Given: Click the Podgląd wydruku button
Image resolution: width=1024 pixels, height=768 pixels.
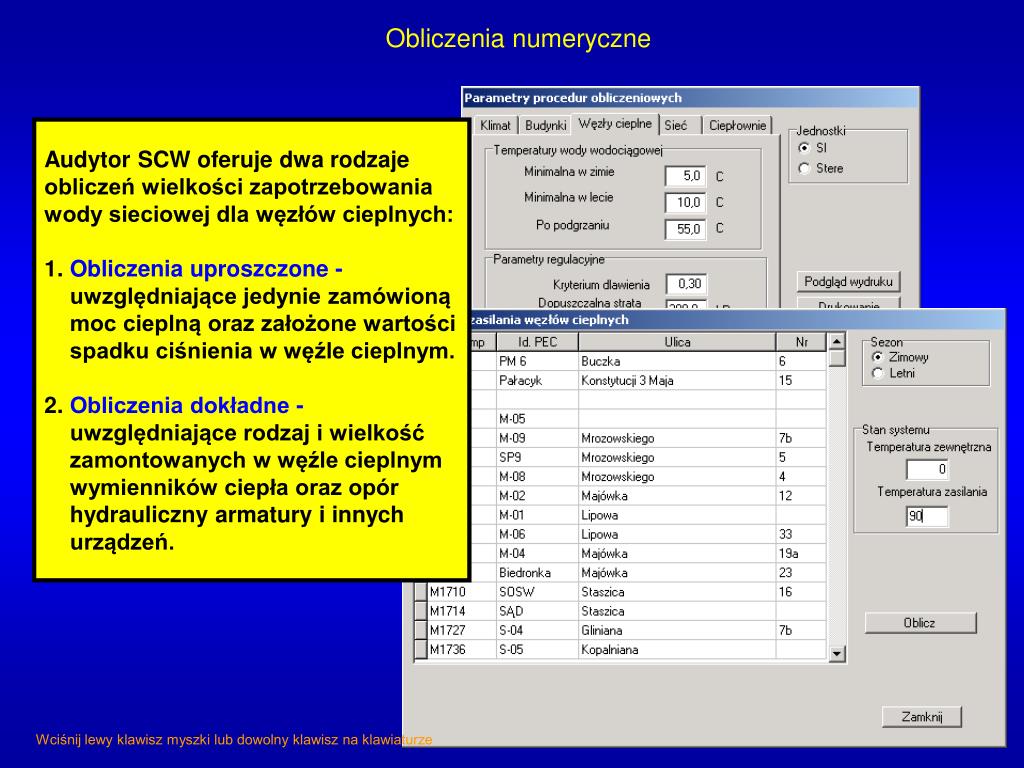Looking at the screenshot, I should (x=848, y=281).
